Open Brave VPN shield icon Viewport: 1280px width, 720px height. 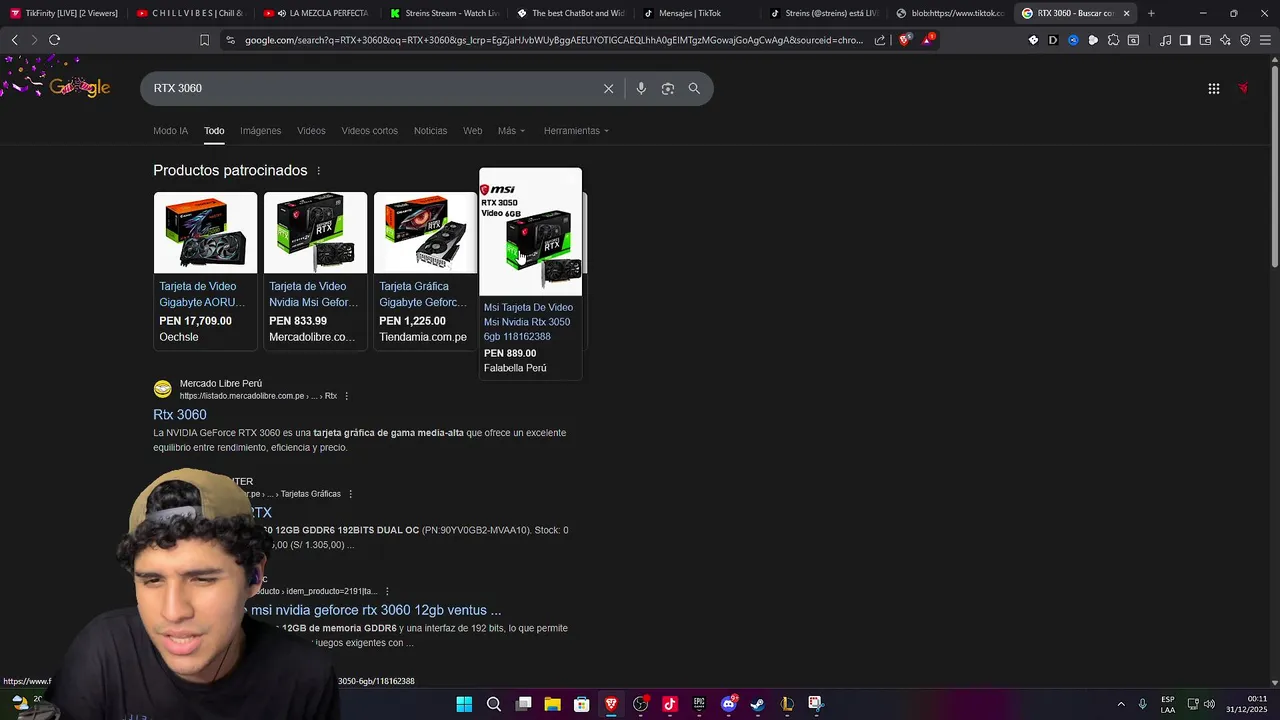pos(1245,40)
